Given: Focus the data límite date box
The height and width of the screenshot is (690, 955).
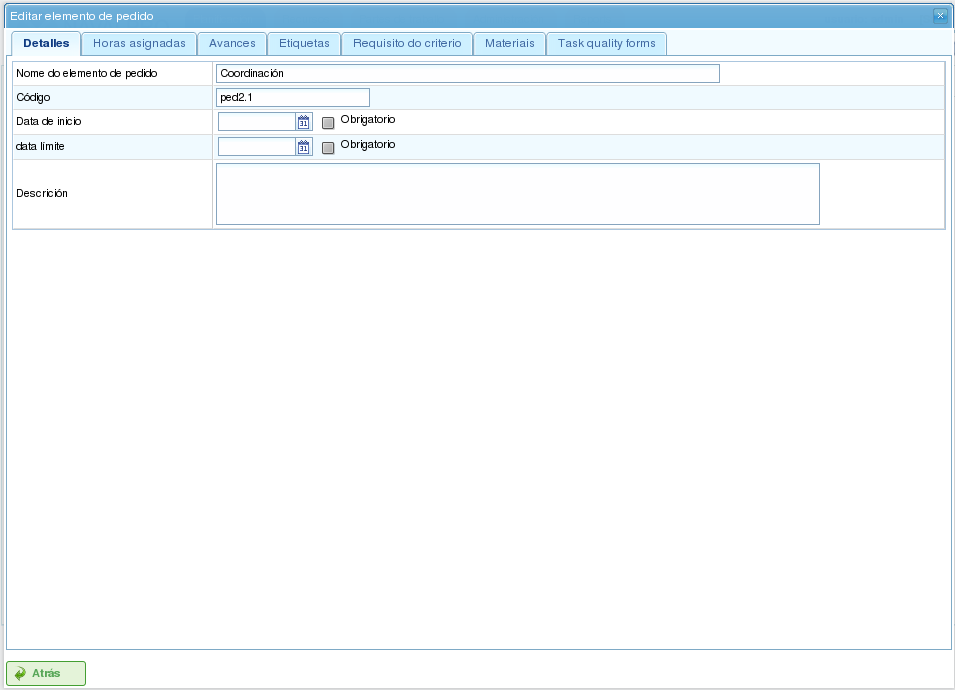Looking at the screenshot, I should click(x=256, y=147).
